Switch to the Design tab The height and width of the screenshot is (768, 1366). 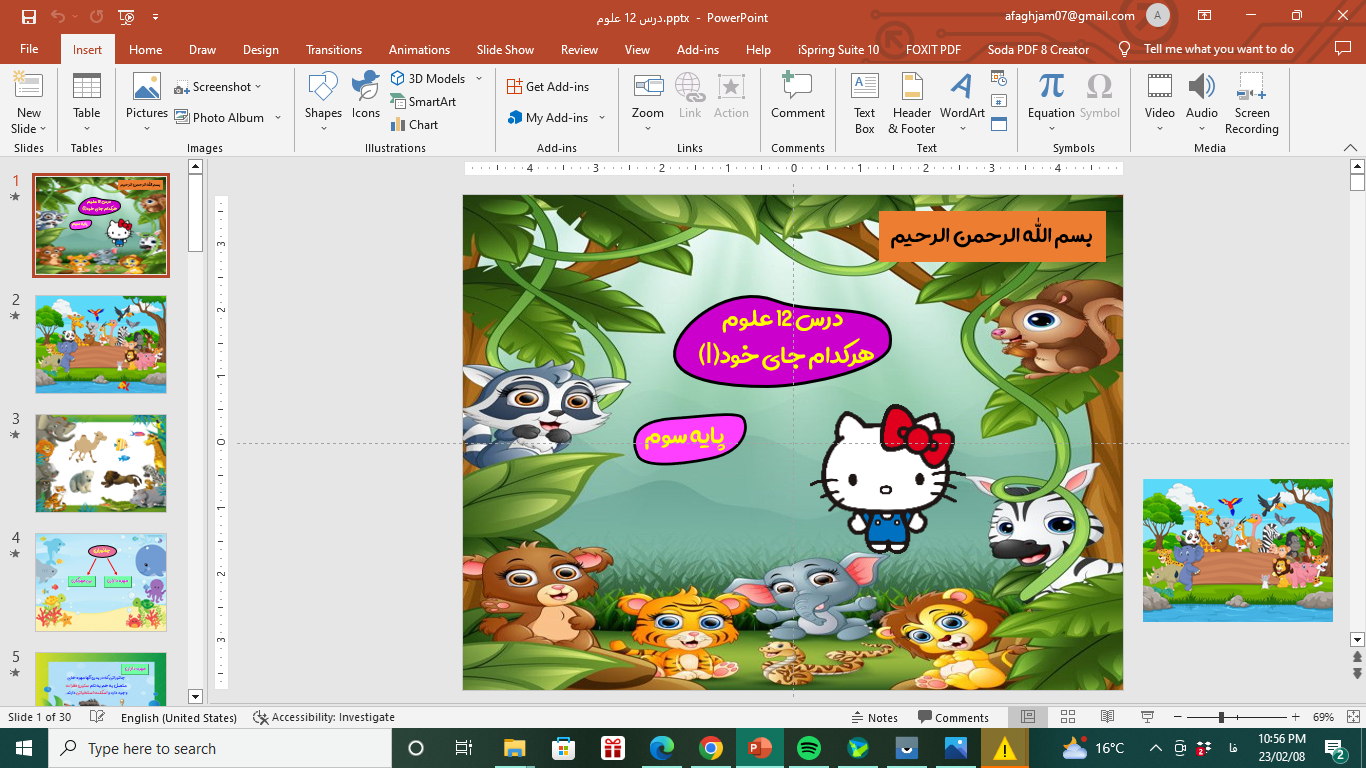click(260, 49)
